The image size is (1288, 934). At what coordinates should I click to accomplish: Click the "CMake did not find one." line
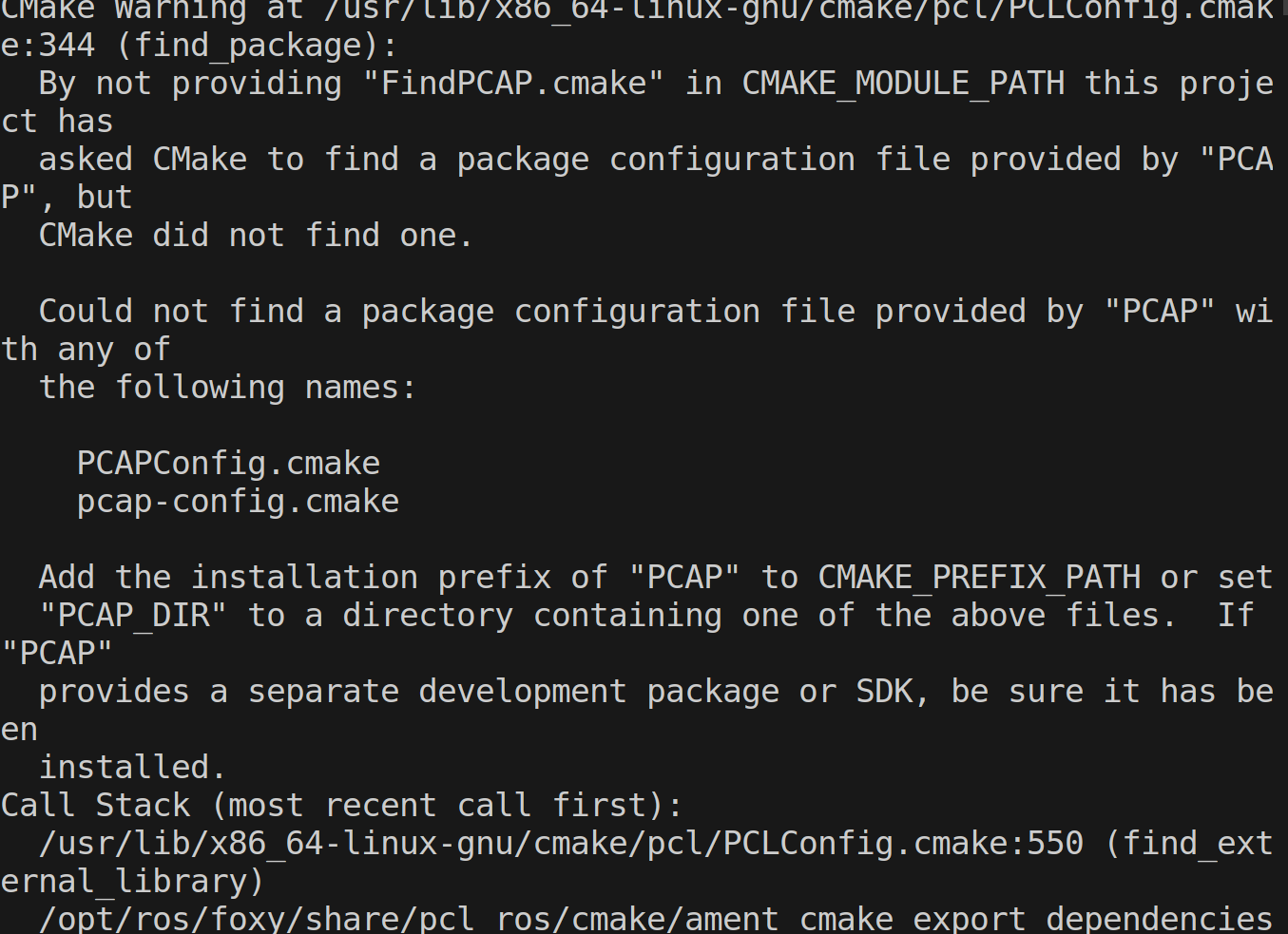click(x=255, y=236)
